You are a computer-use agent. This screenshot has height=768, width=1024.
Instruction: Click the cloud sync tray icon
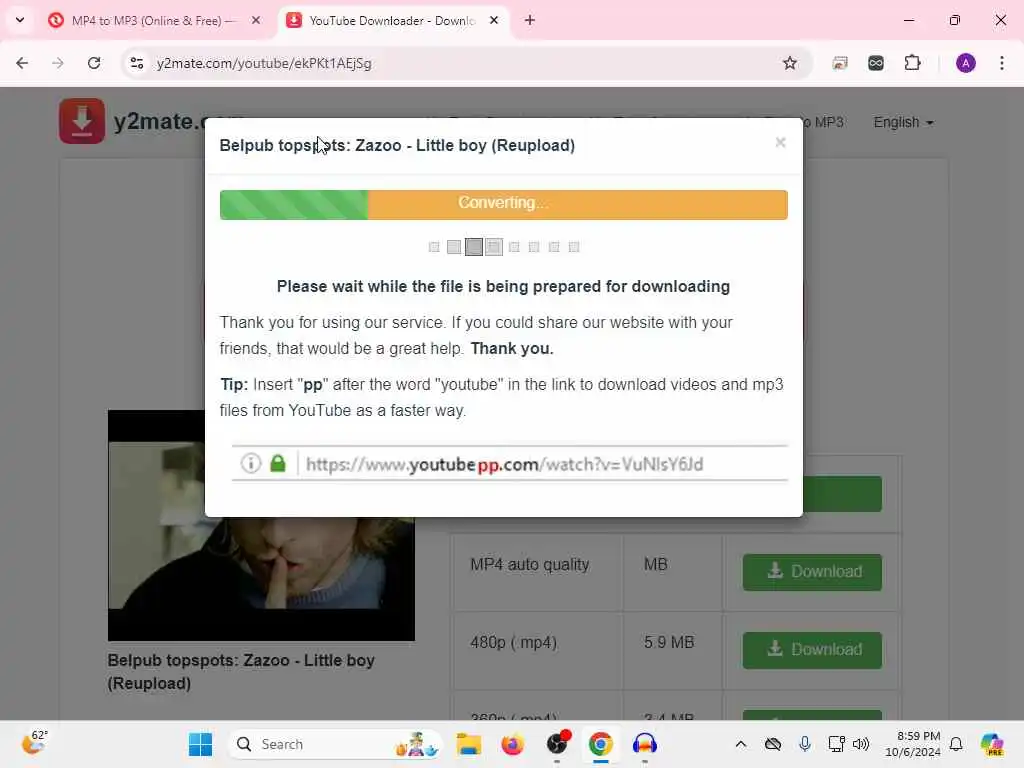pyautogui.click(x=773, y=744)
